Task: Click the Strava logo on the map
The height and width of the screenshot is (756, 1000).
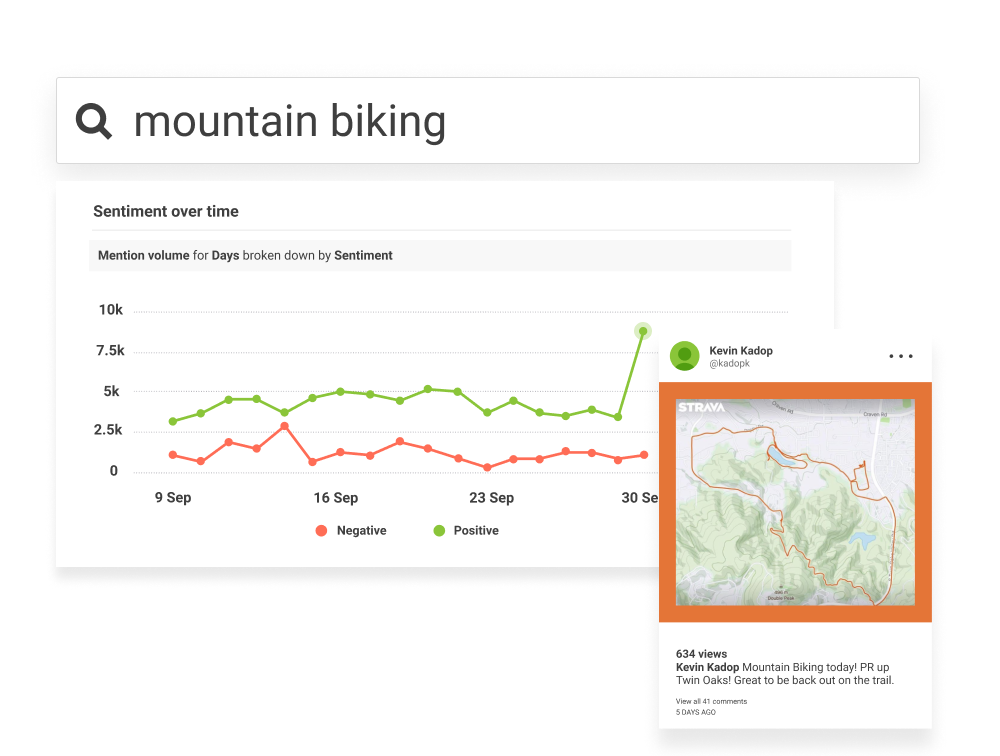Action: [x=700, y=408]
